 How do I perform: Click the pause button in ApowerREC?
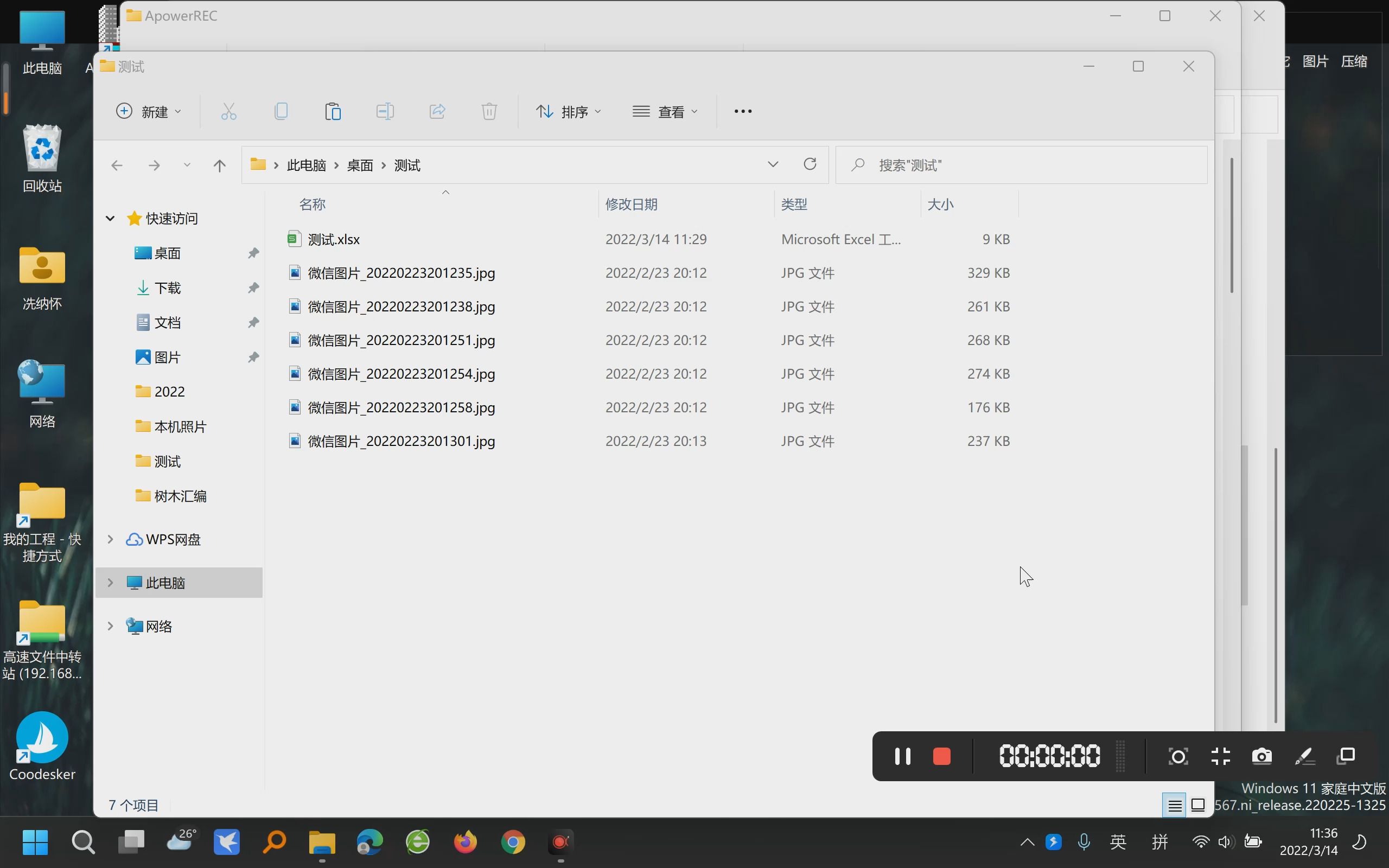tap(901, 756)
